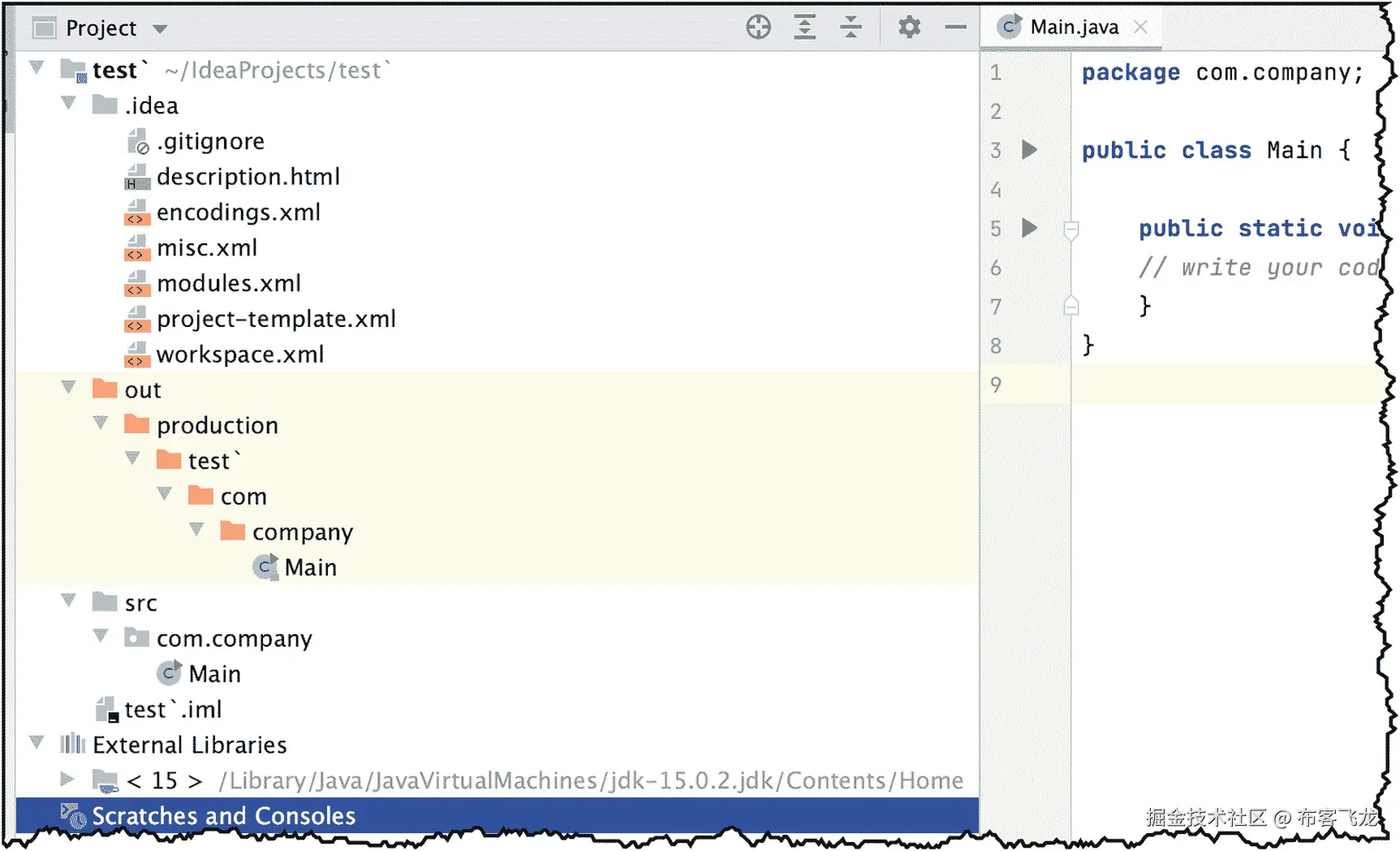Toggle code fold marker on line 5

pos(1071,230)
